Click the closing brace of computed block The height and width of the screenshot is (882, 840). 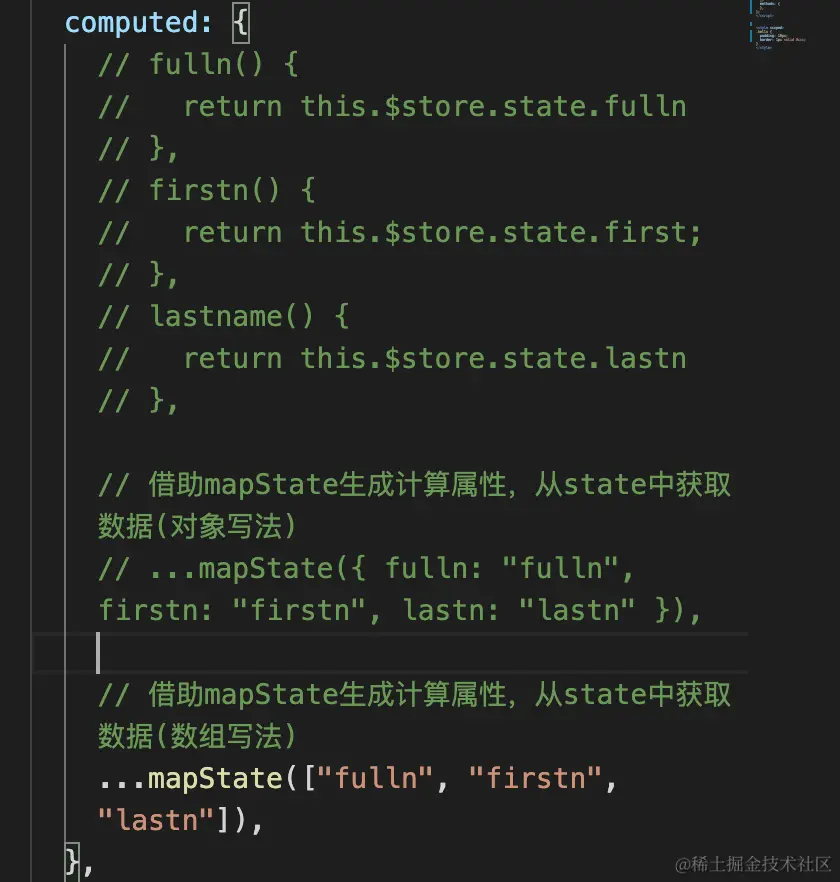click(72, 858)
